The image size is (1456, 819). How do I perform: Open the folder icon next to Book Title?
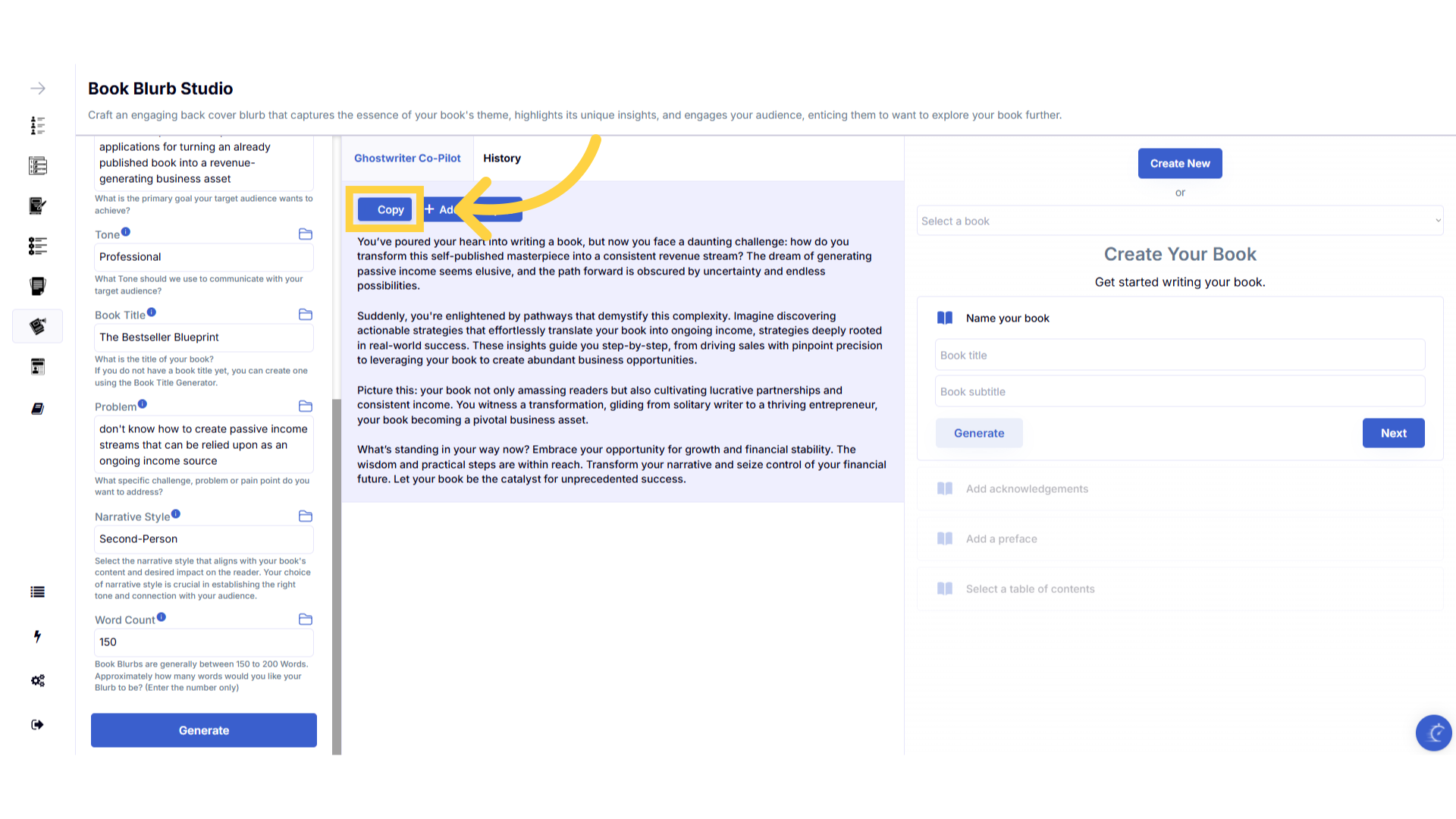306,315
